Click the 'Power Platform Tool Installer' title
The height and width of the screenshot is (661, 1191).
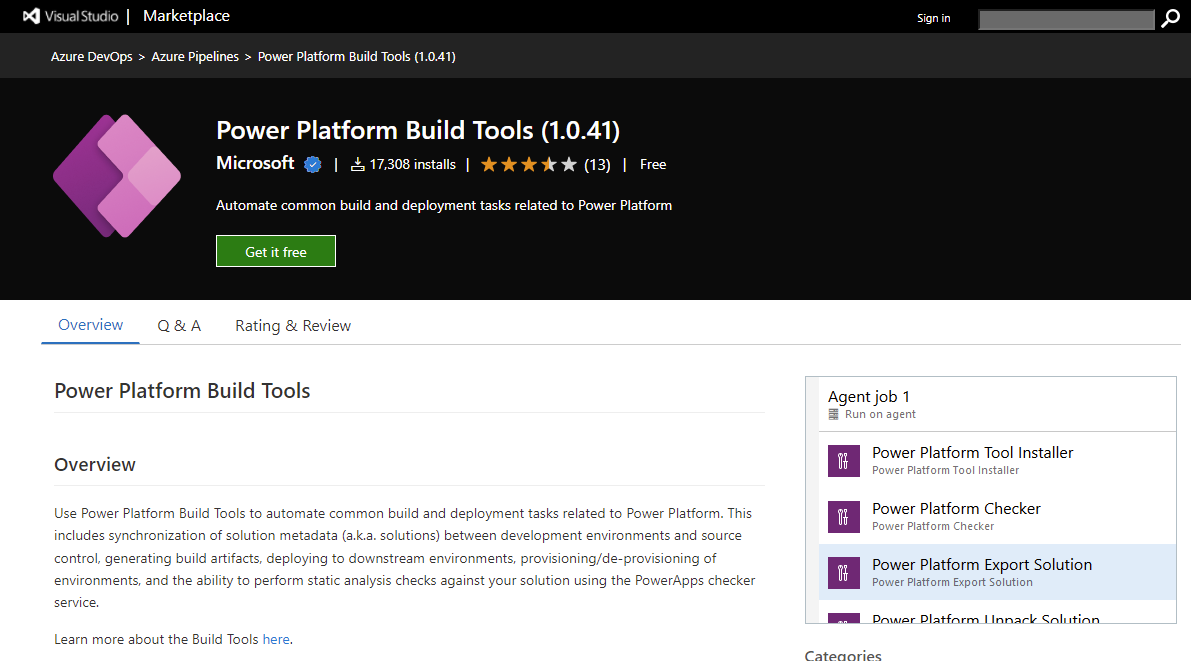coord(972,453)
